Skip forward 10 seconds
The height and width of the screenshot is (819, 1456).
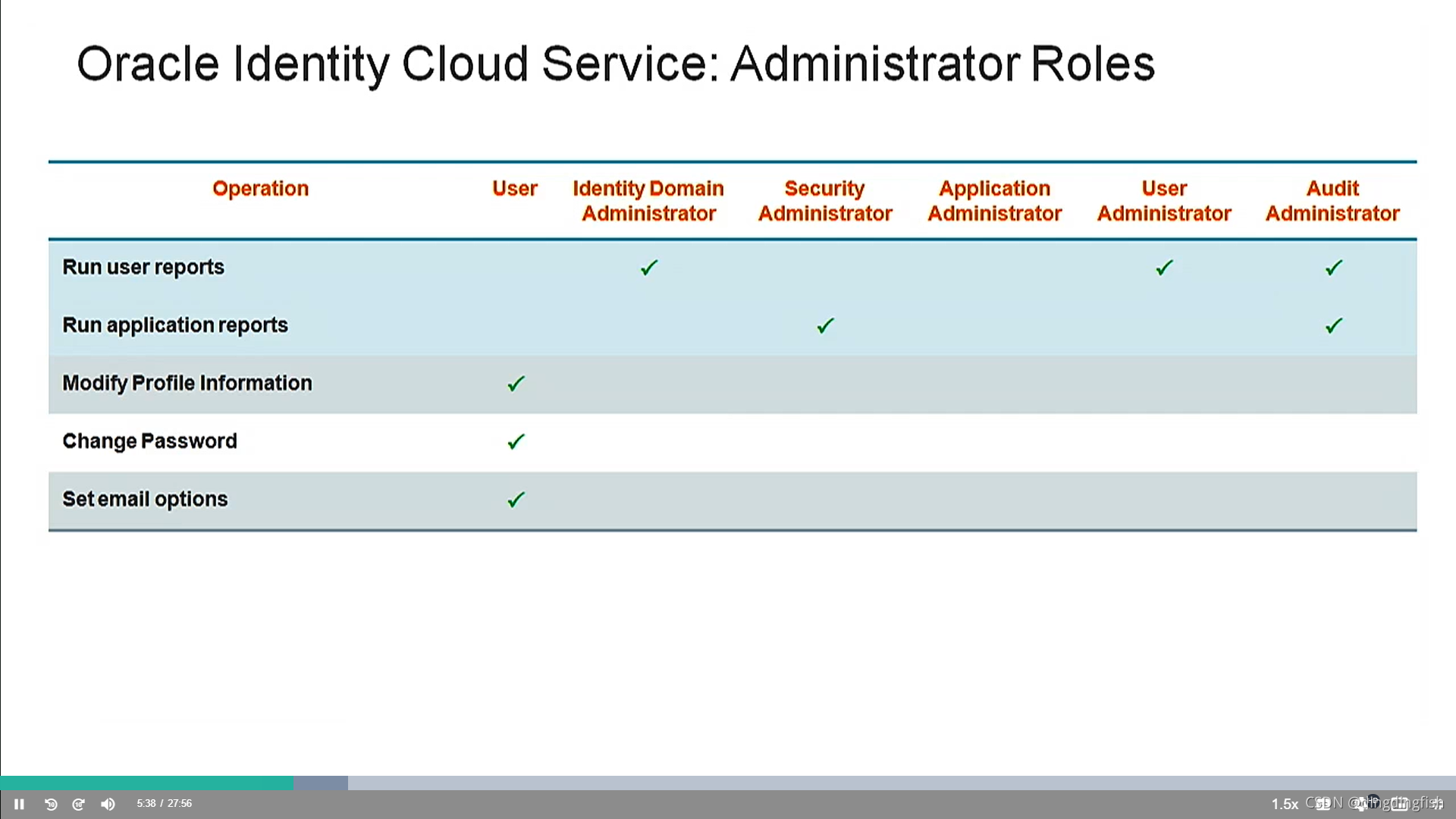(x=78, y=804)
